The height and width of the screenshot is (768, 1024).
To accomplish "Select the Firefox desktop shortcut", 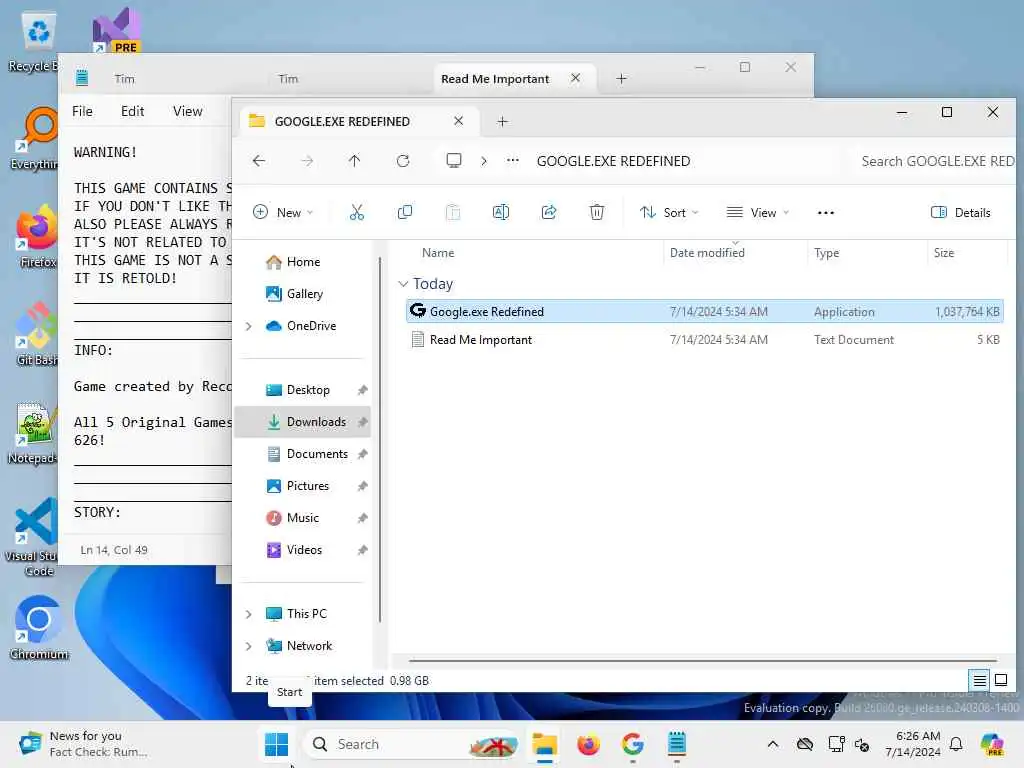I will (37, 236).
